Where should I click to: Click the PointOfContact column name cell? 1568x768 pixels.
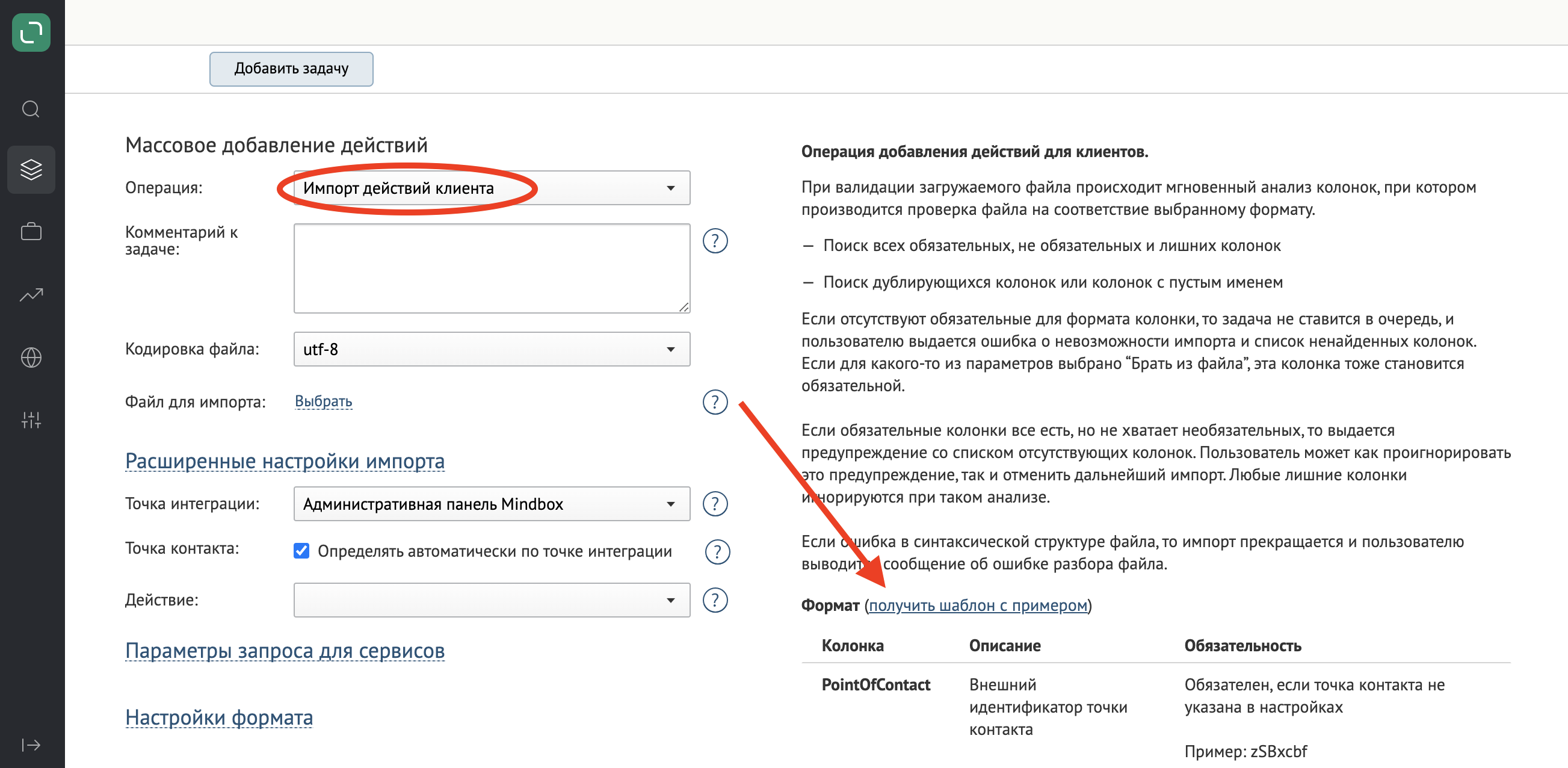coord(875,685)
